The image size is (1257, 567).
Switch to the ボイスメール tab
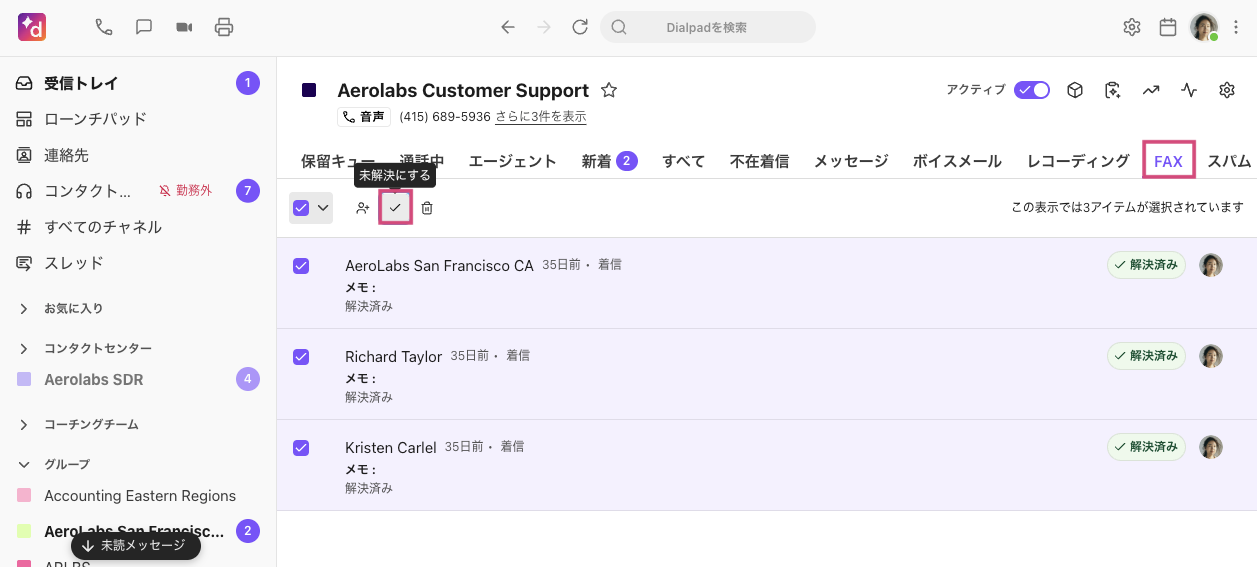point(957,161)
